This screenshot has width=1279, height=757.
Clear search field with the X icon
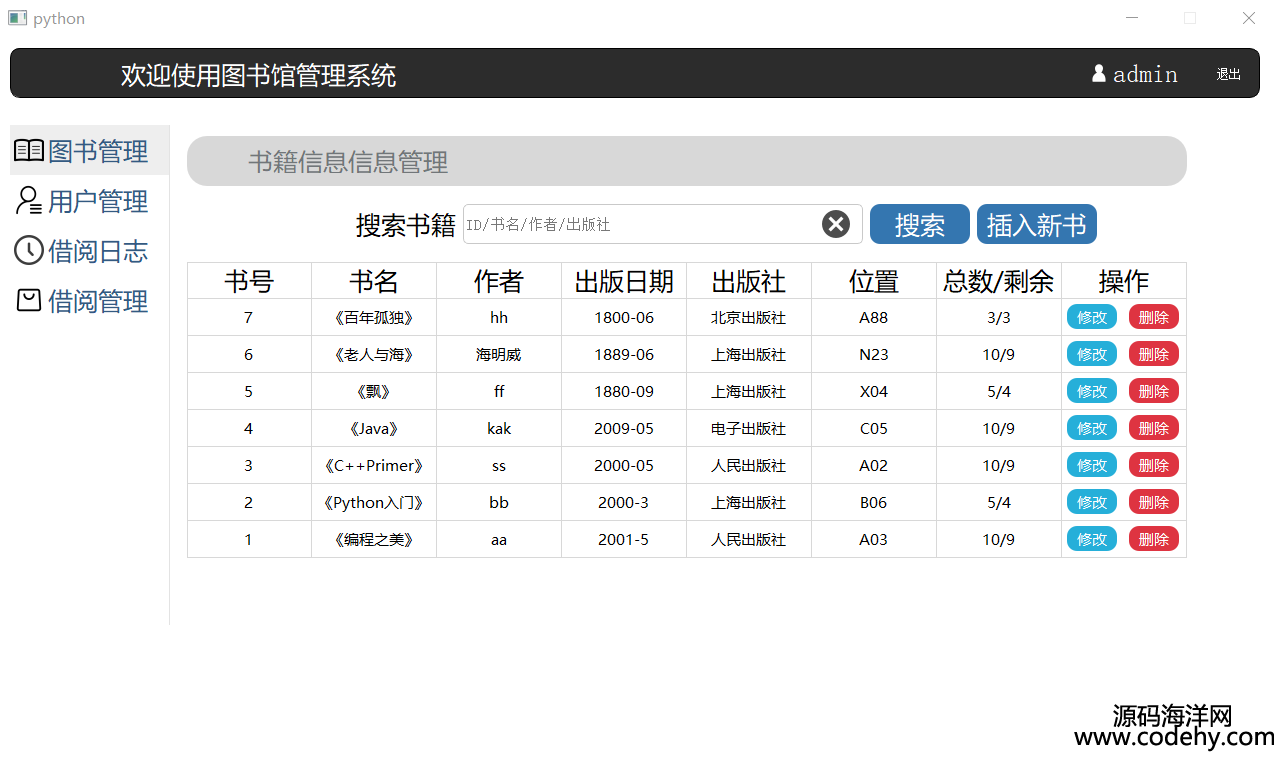836,224
